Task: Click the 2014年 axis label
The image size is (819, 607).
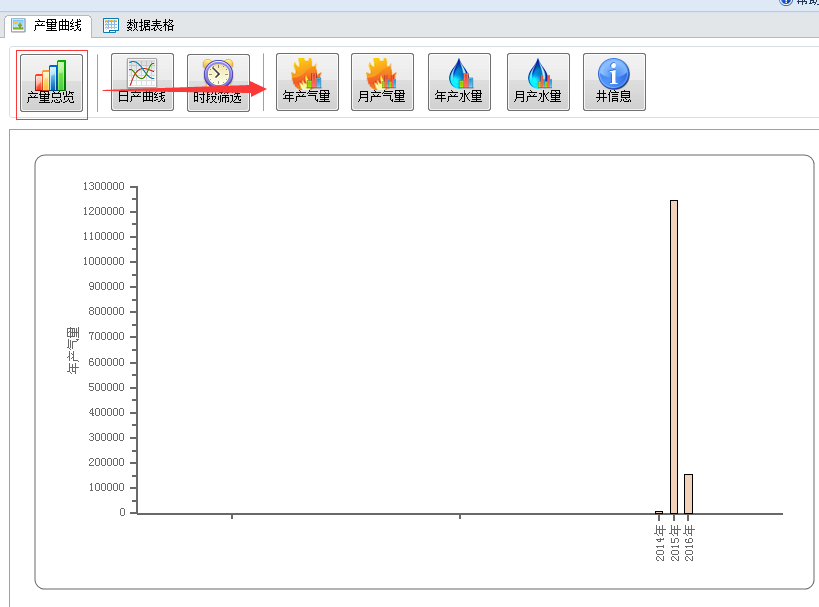Action: [660, 543]
